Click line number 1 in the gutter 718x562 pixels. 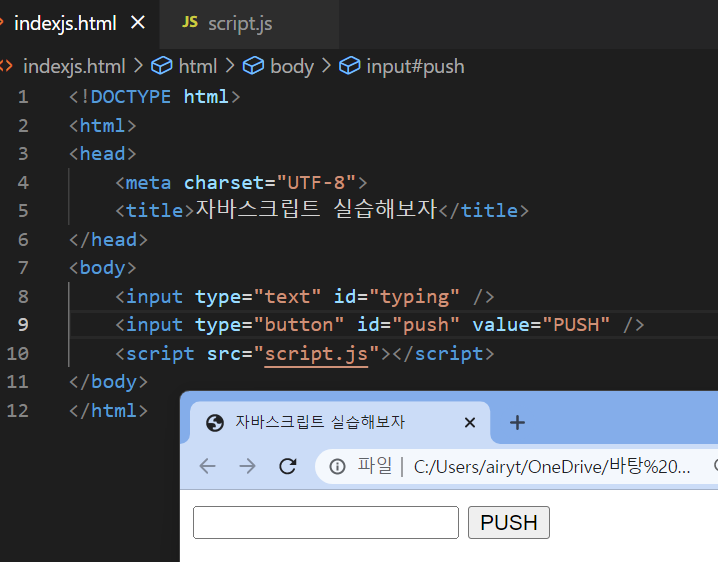point(23,97)
